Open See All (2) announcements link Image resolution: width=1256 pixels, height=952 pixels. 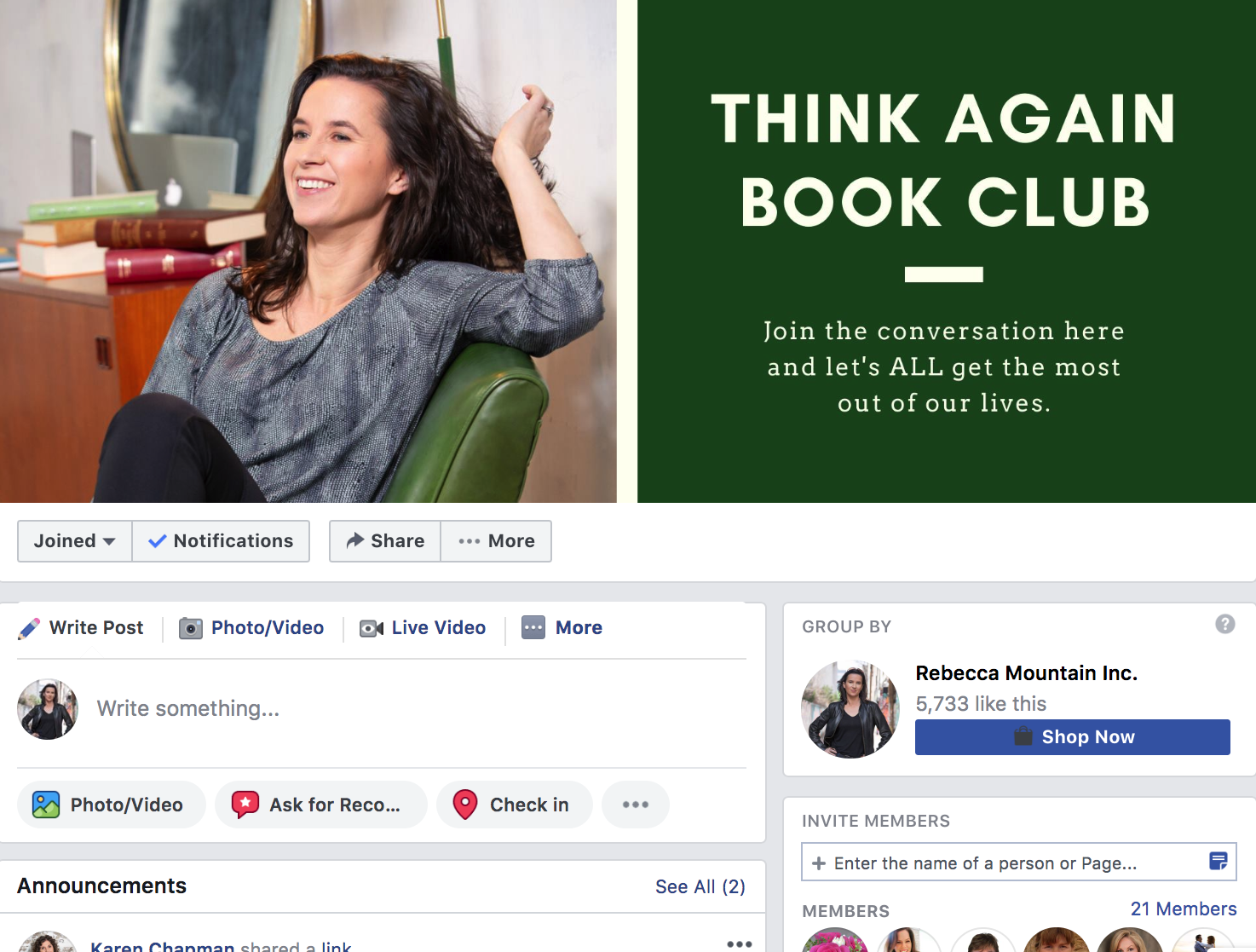pyautogui.click(x=700, y=886)
